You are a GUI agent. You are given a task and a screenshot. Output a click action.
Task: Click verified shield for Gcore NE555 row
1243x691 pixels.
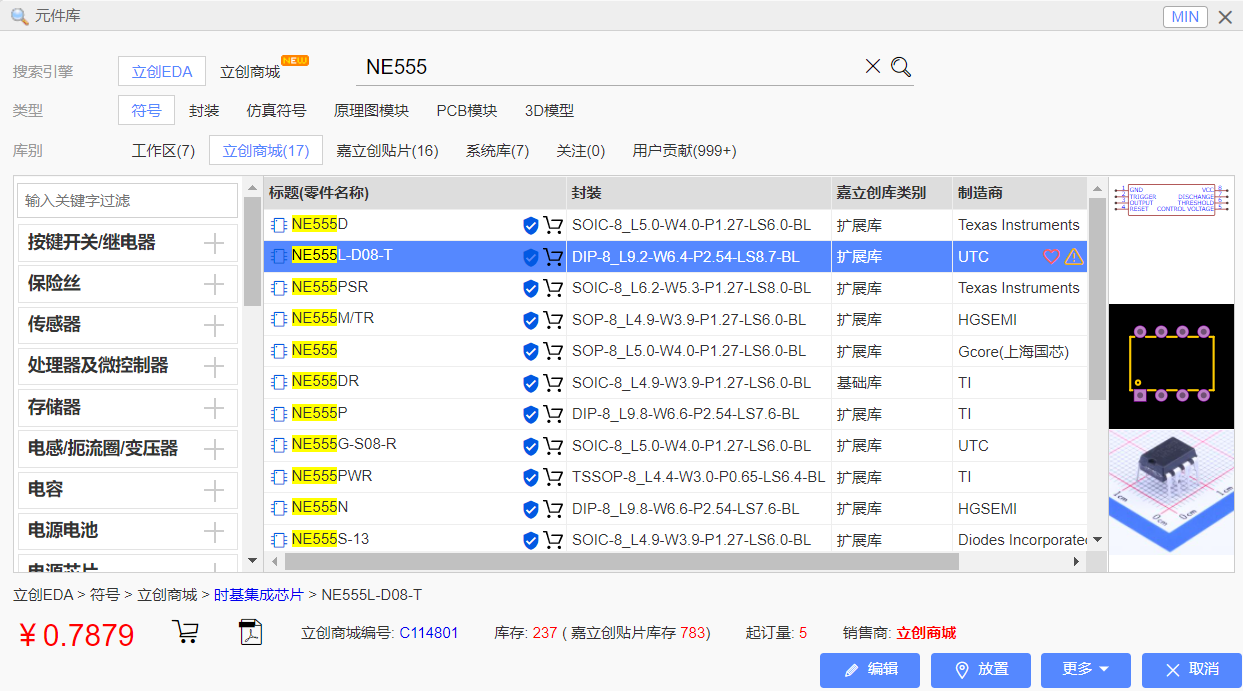click(x=531, y=352)
